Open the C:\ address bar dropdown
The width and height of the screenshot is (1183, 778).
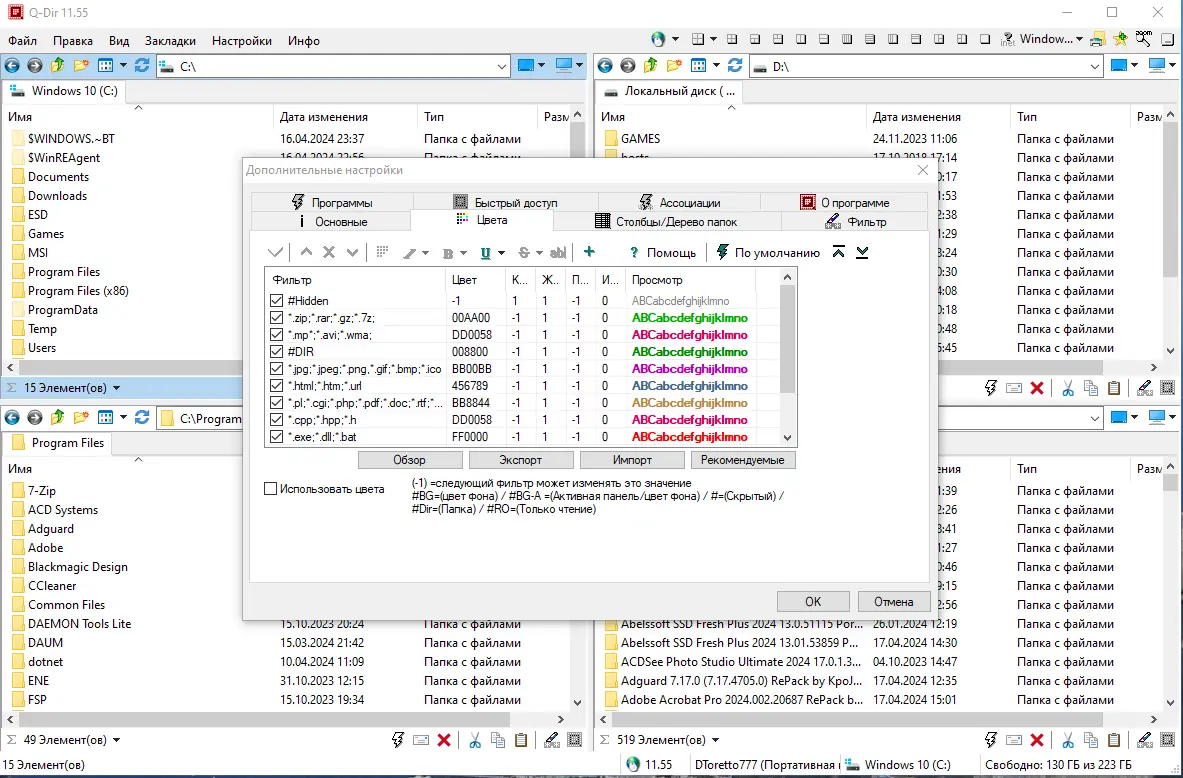[x=502, y=66]
